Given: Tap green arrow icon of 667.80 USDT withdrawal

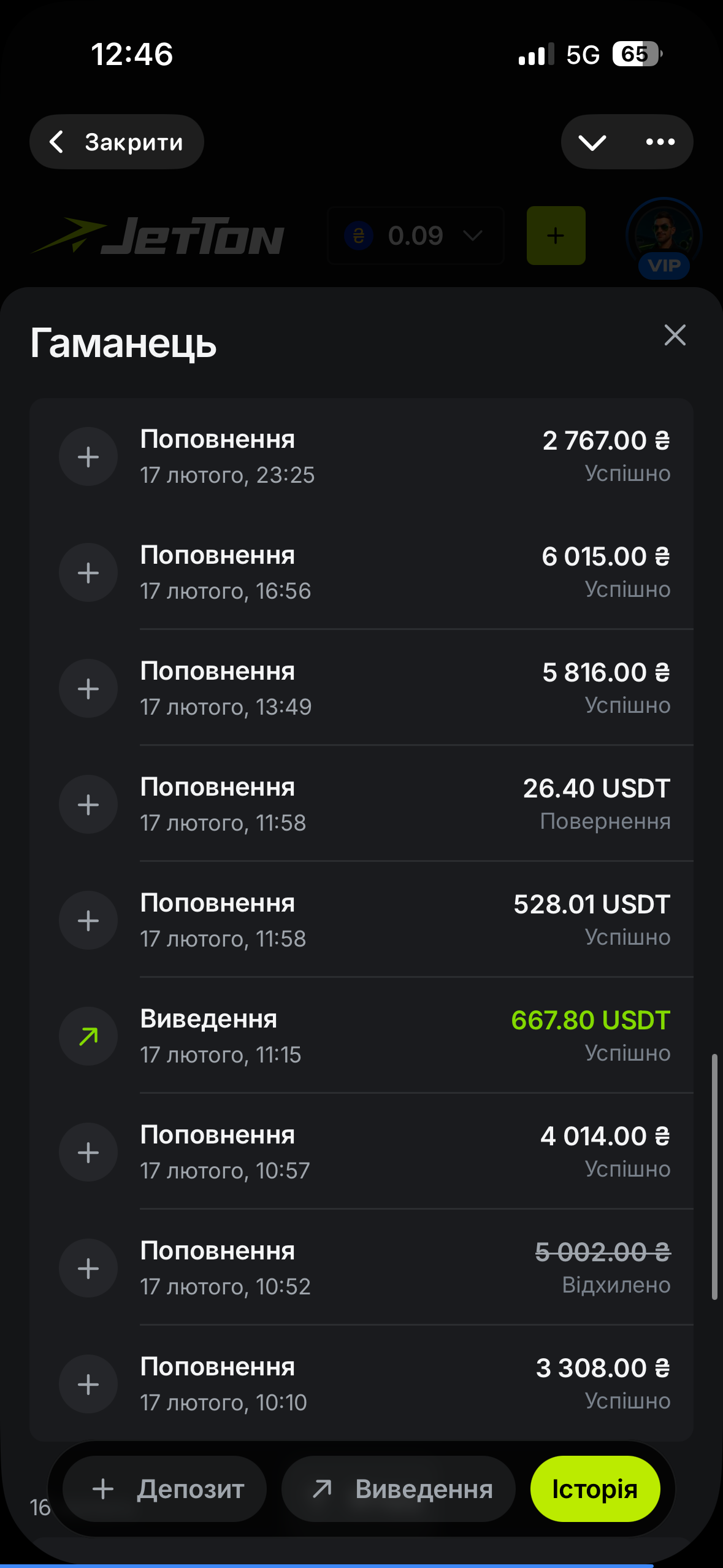Looking at the screenshot, I should click(x=88, y=1036).
